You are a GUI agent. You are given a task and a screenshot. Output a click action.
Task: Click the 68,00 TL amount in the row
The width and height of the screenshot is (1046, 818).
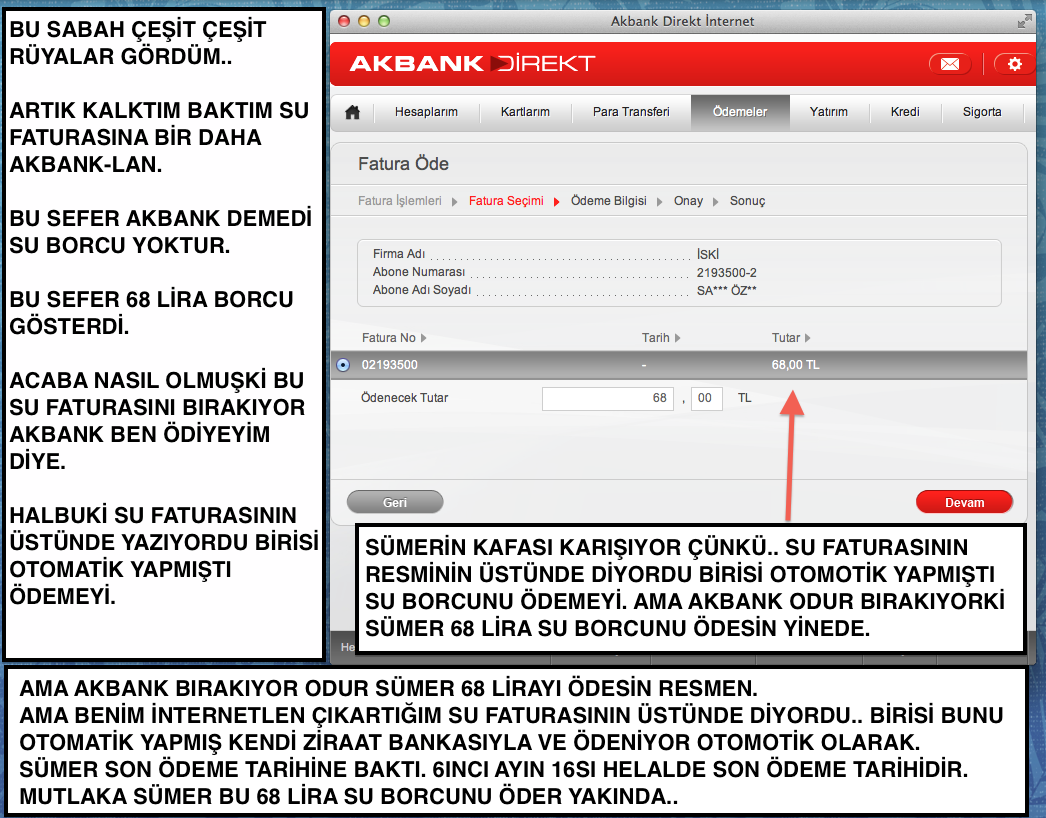click(795, 365)
